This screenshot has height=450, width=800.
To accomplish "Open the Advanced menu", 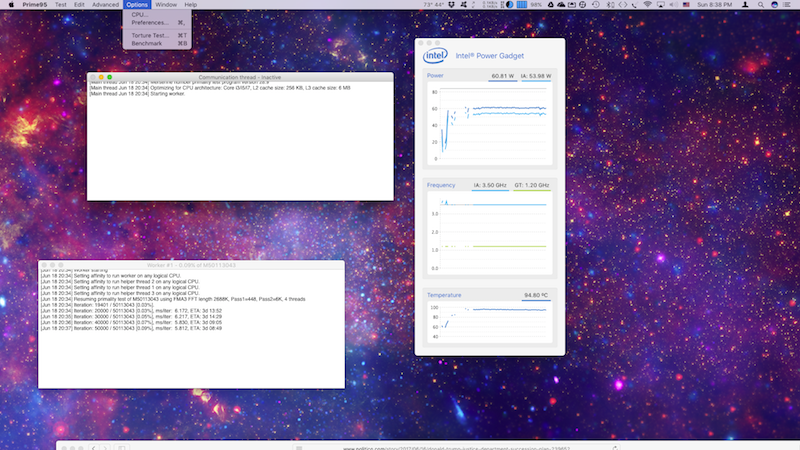I will (105, 5).
